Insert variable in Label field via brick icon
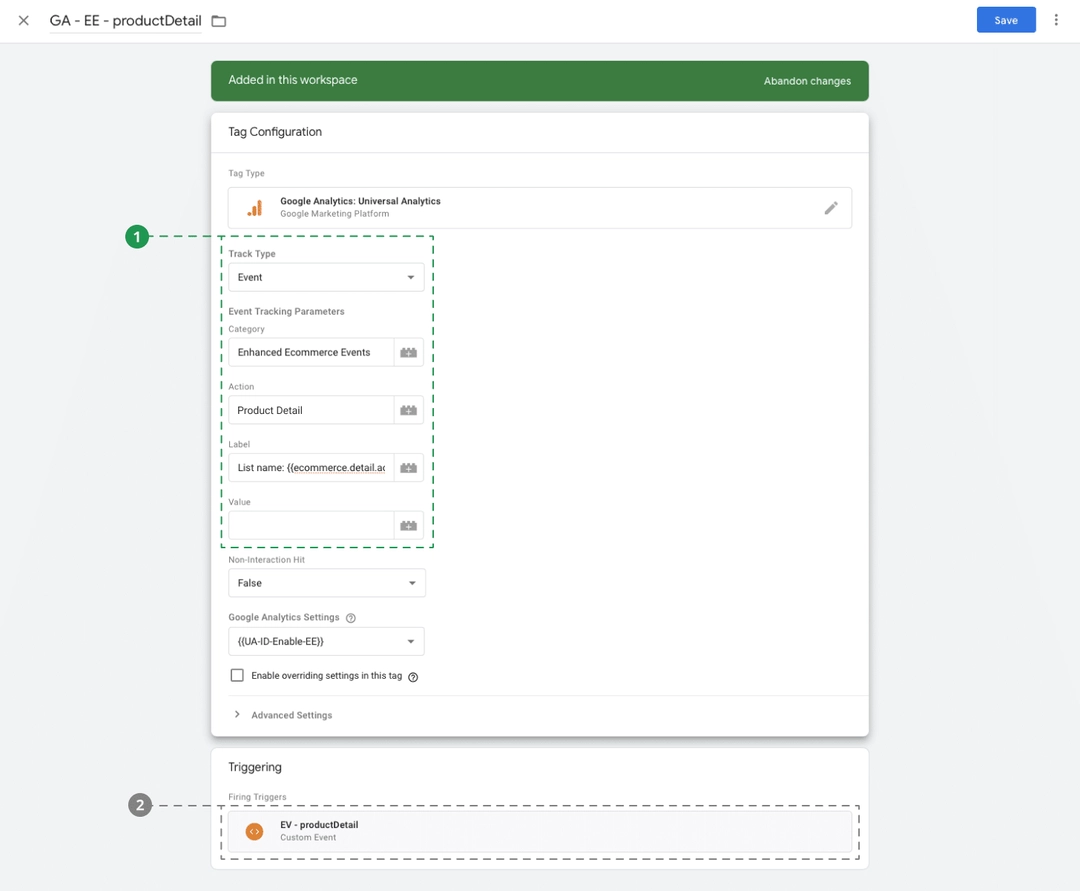The image size is (1080, 891). [408, 468]
